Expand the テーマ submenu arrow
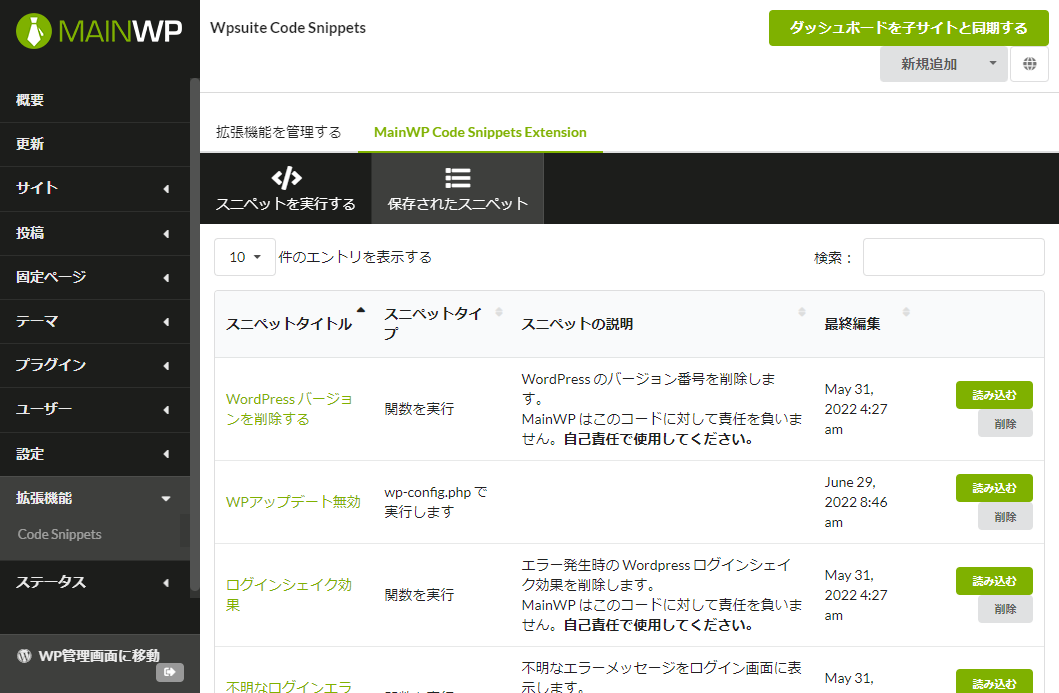Screen dimensions: 1059x693 [166, 322]
